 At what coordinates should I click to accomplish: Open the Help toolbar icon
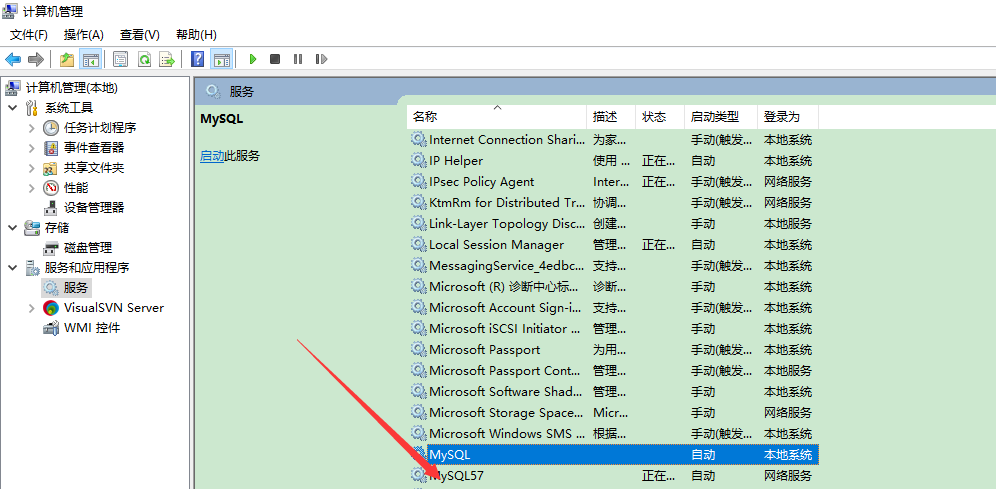point(198,59)
